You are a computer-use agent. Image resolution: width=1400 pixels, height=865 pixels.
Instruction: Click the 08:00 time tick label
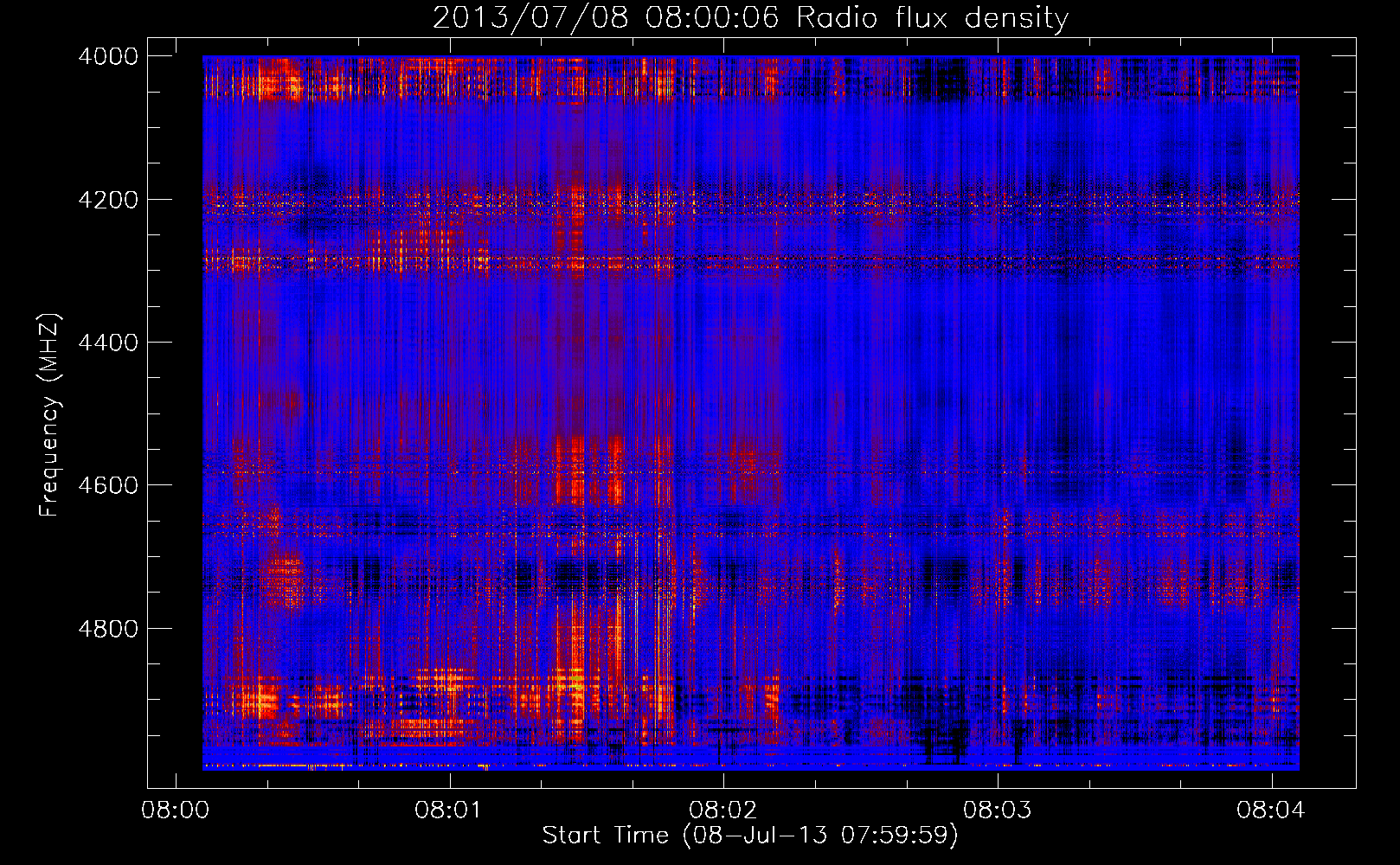[x=176, y=810]
